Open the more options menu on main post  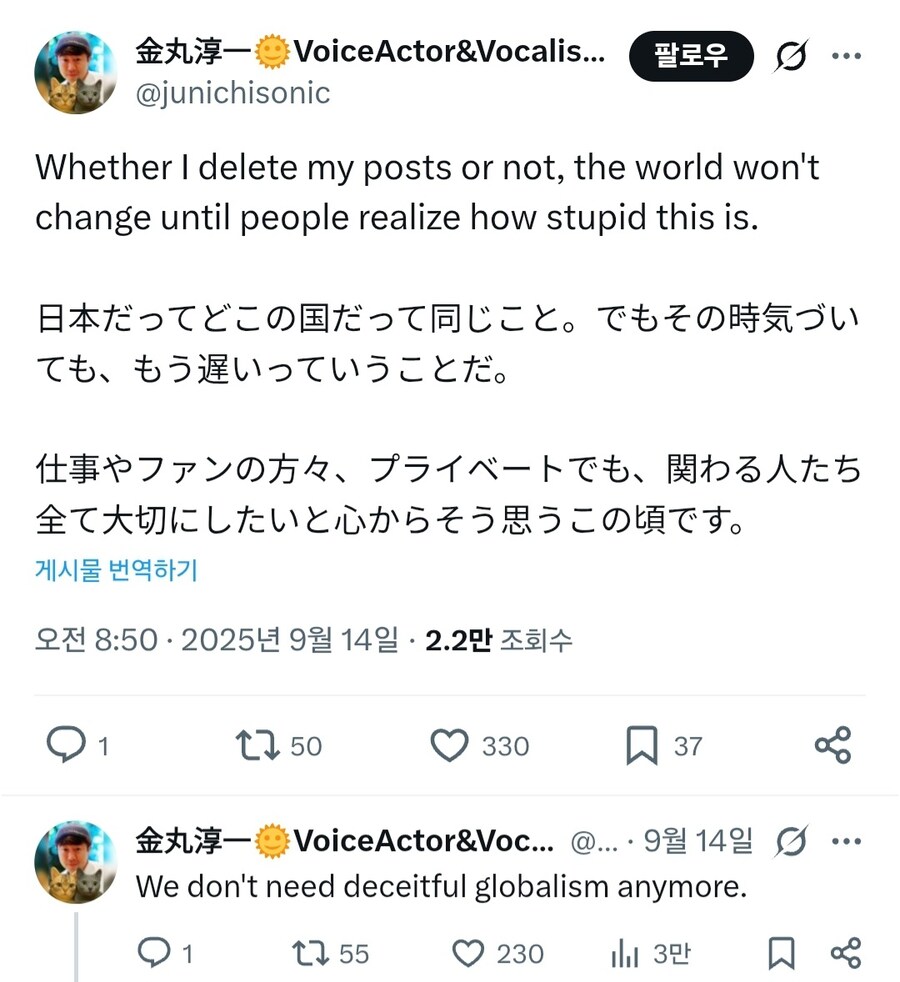point(846,59)
